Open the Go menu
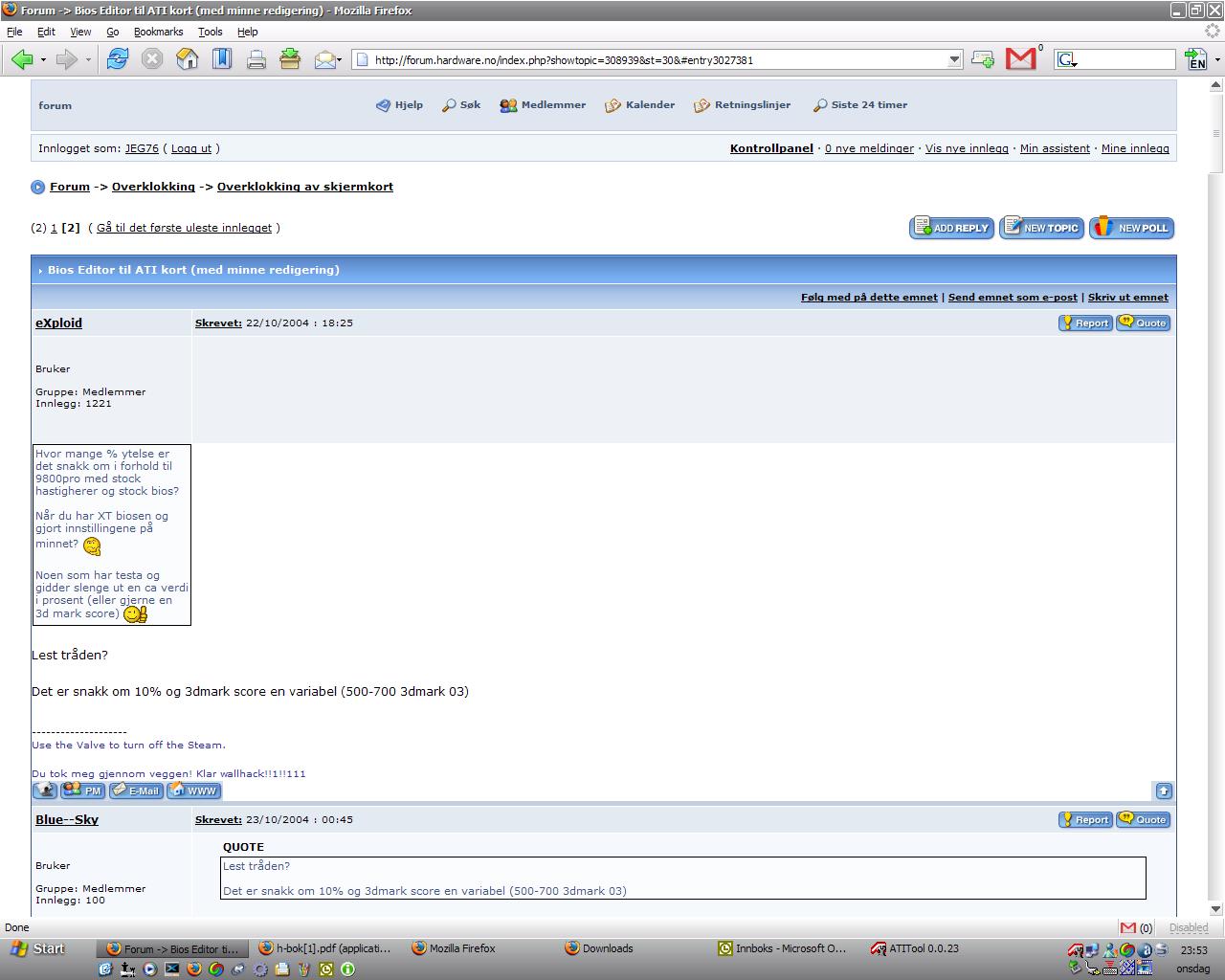Viewport: 1225px width, 980px height. [113, 32]
